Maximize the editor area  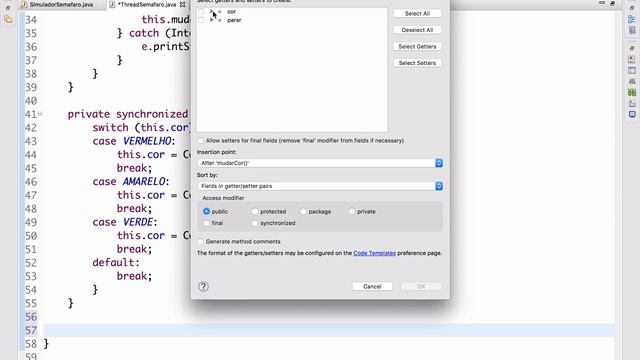[612, 3]
